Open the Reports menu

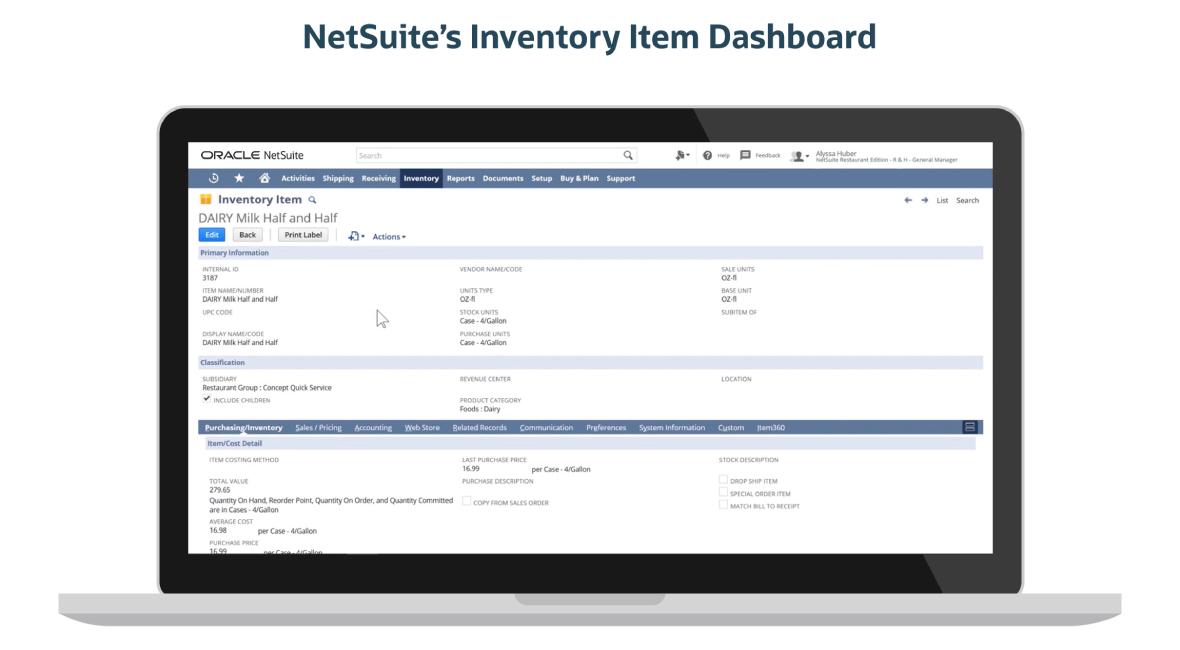pyautogui.click(x=461, y=178)
